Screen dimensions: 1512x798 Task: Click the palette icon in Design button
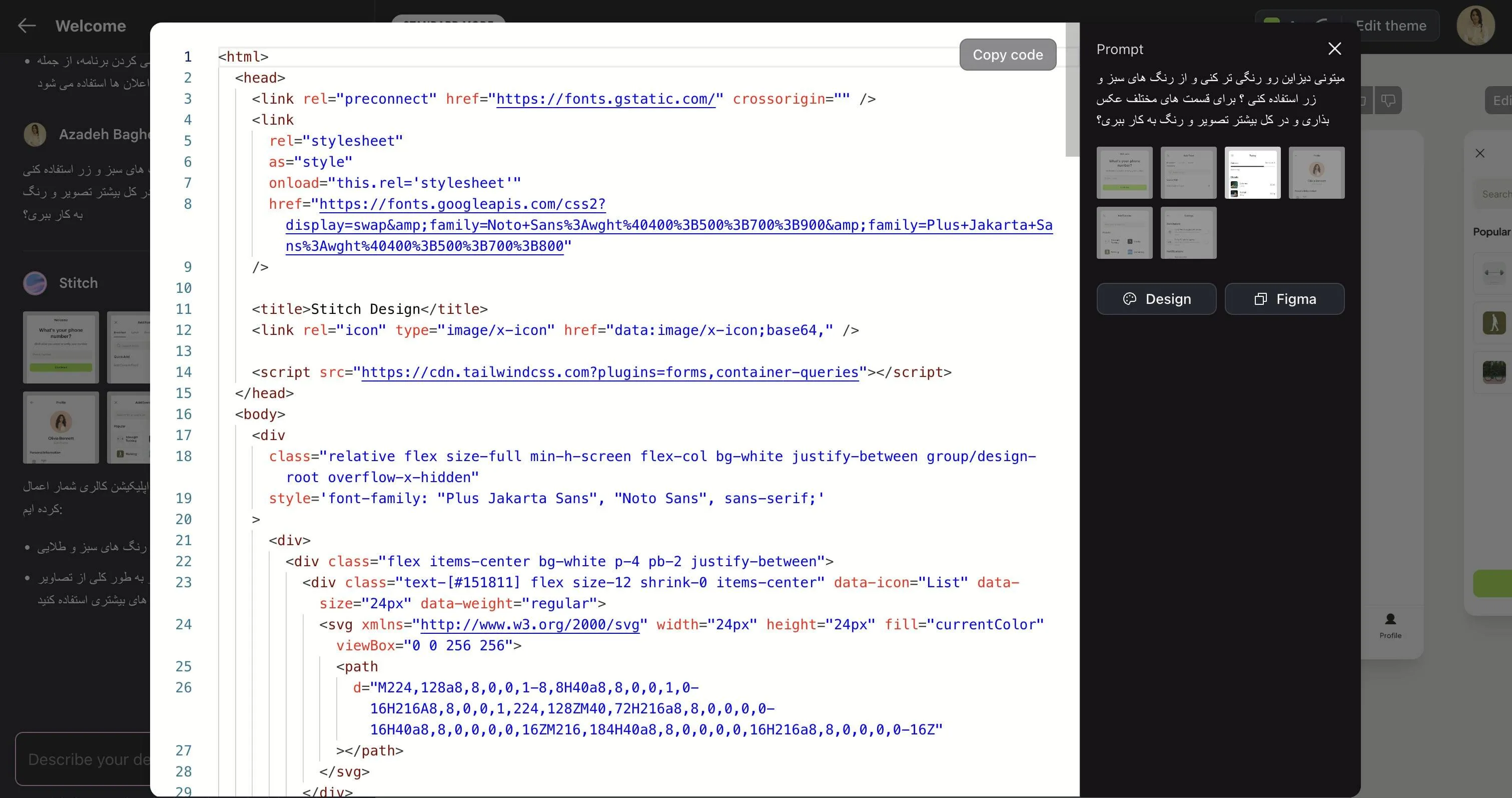[x=1129, y=299]
